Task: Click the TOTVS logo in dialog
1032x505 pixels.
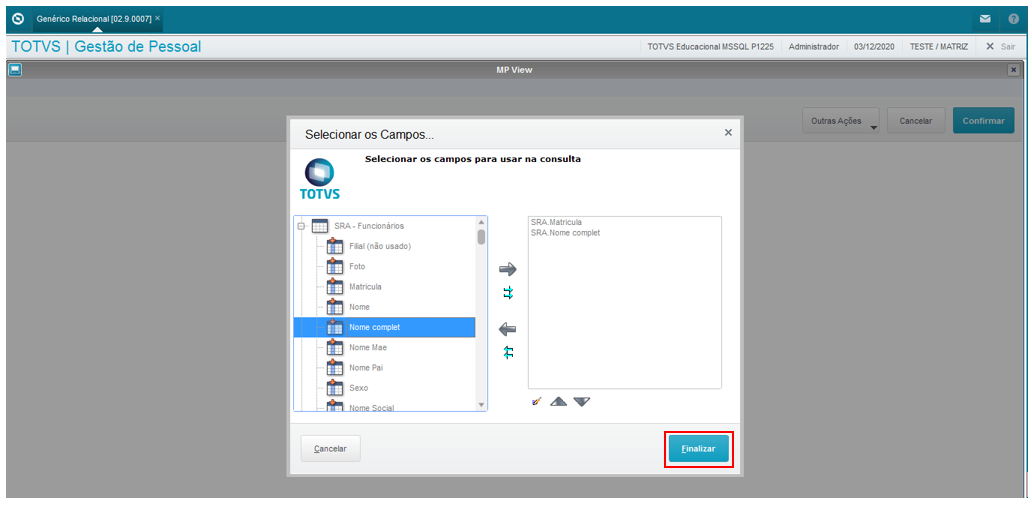Action: click(320, 179)
